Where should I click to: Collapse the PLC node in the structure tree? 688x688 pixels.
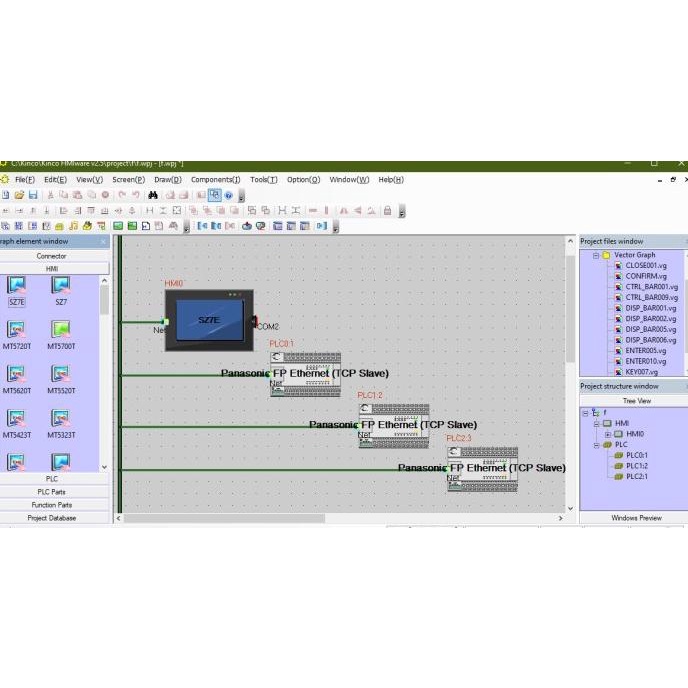pyautogui.click(x=595, y=445)
